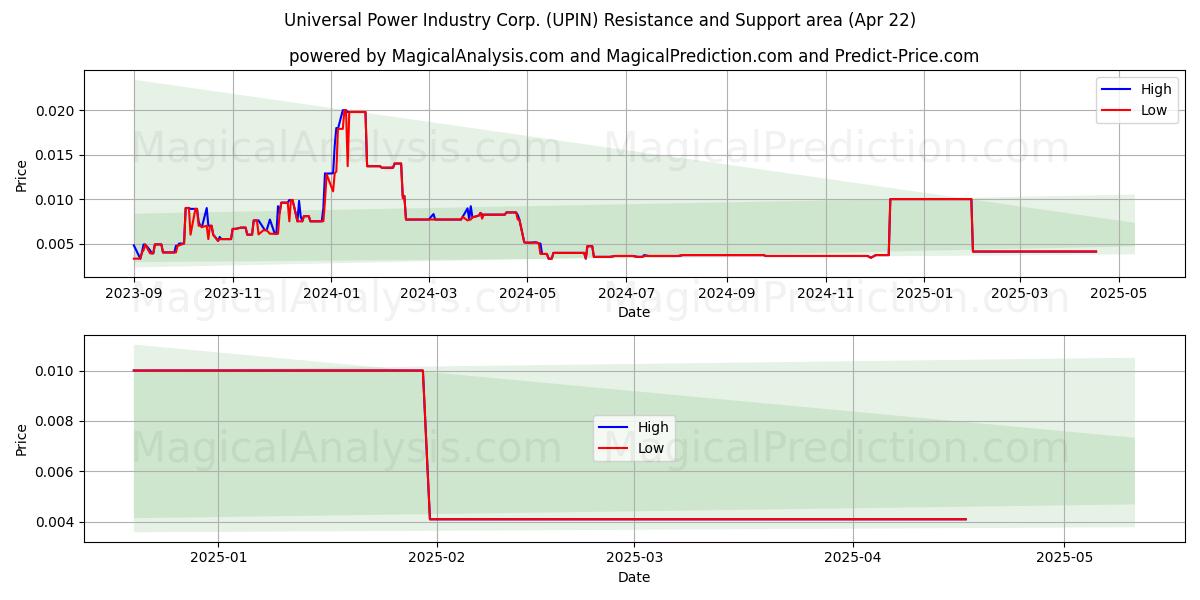Click the '0.004' price tick in bottom chart
Viewport: 1200px width, 600px height.
click(57, 523)
